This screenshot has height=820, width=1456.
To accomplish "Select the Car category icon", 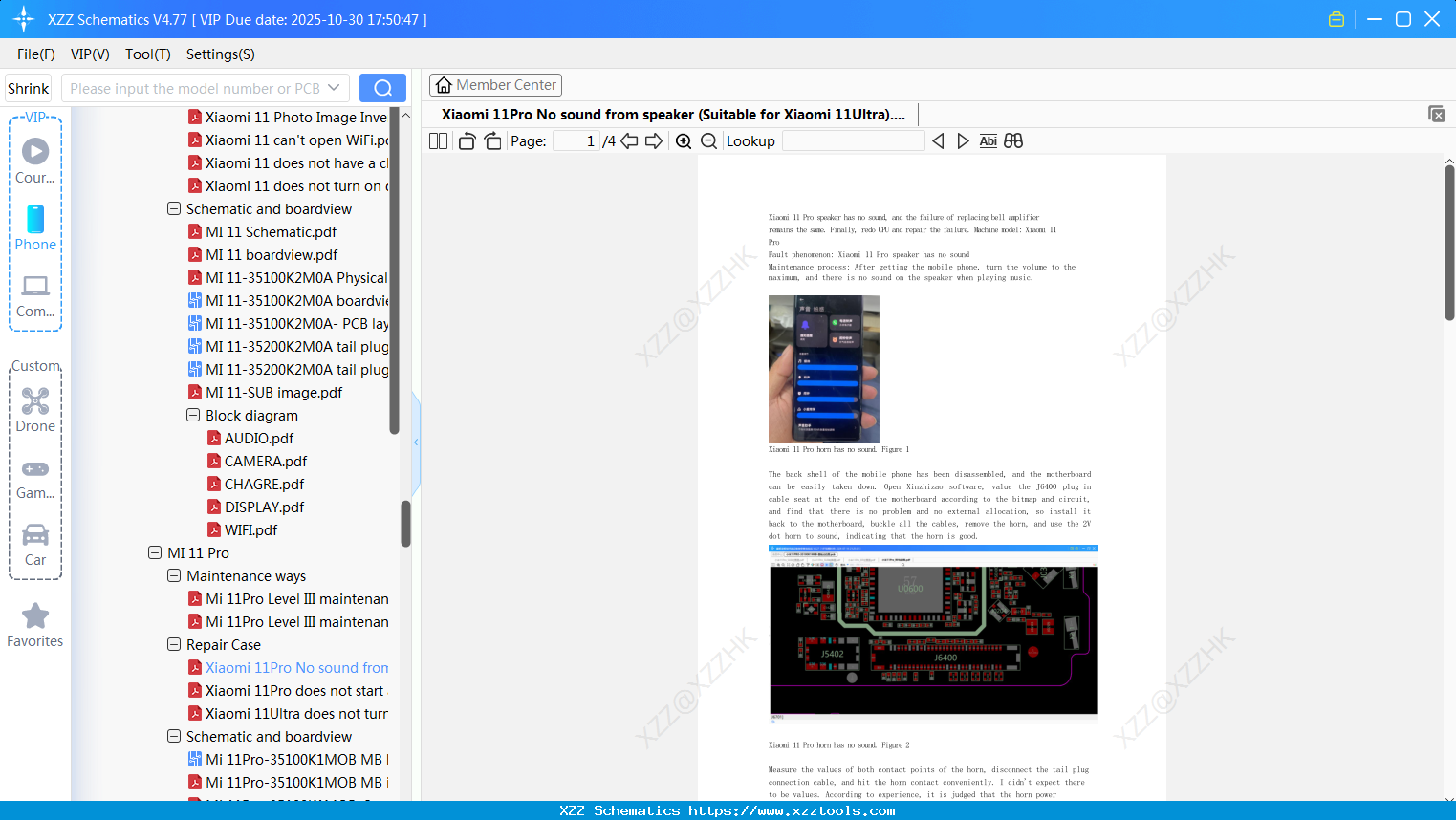I will pyautogui.click(x=35, y=544).
